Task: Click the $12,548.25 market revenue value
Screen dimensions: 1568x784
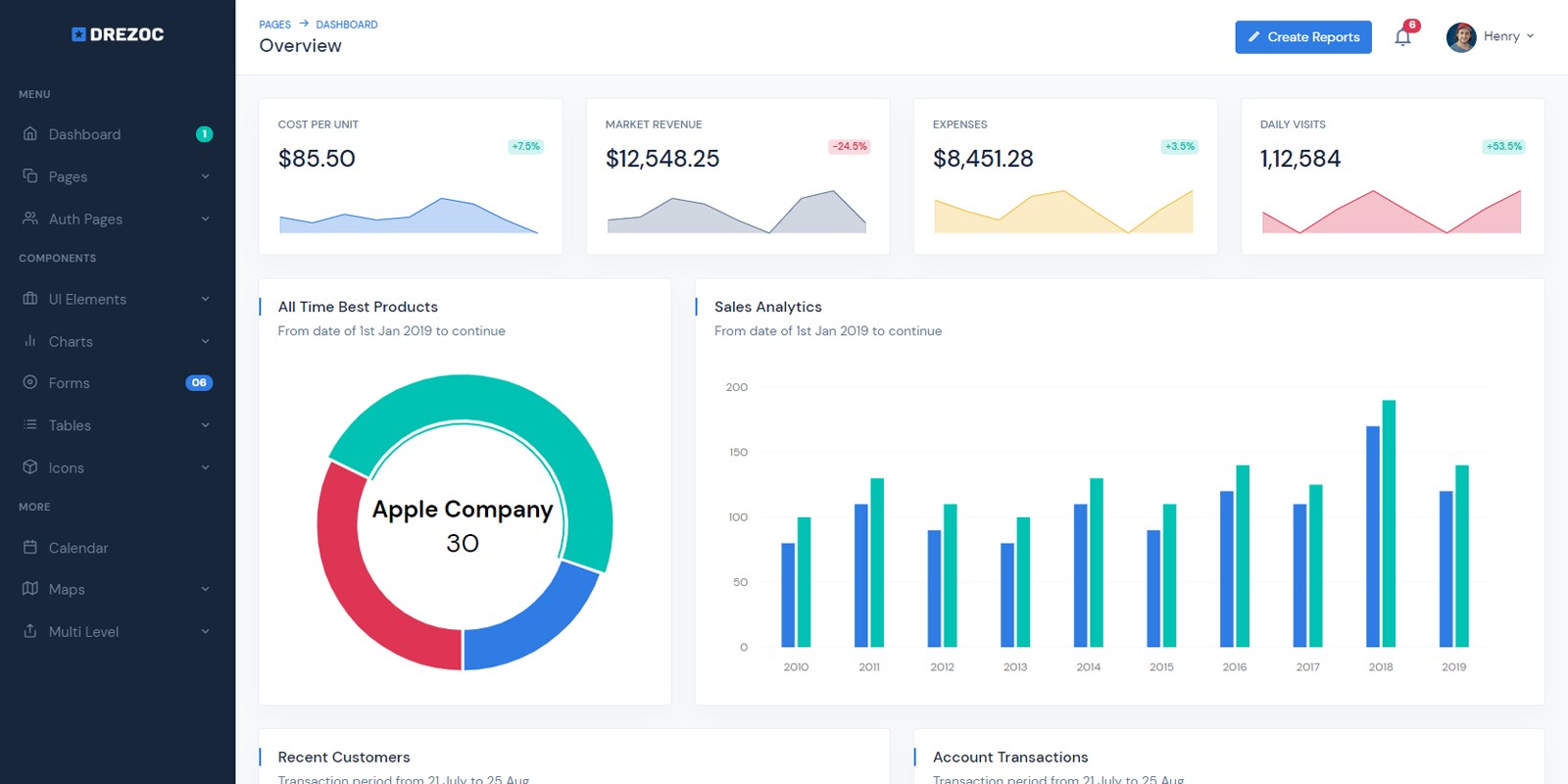Action: tap(662, 159)
